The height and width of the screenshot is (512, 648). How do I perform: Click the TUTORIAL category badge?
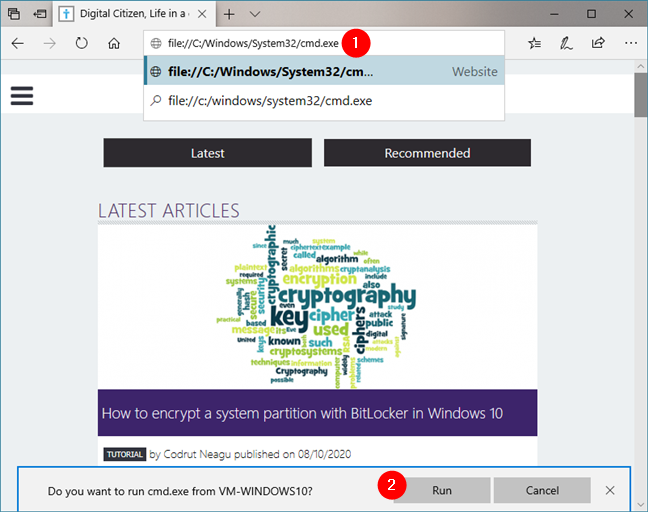tap(124, 454)
